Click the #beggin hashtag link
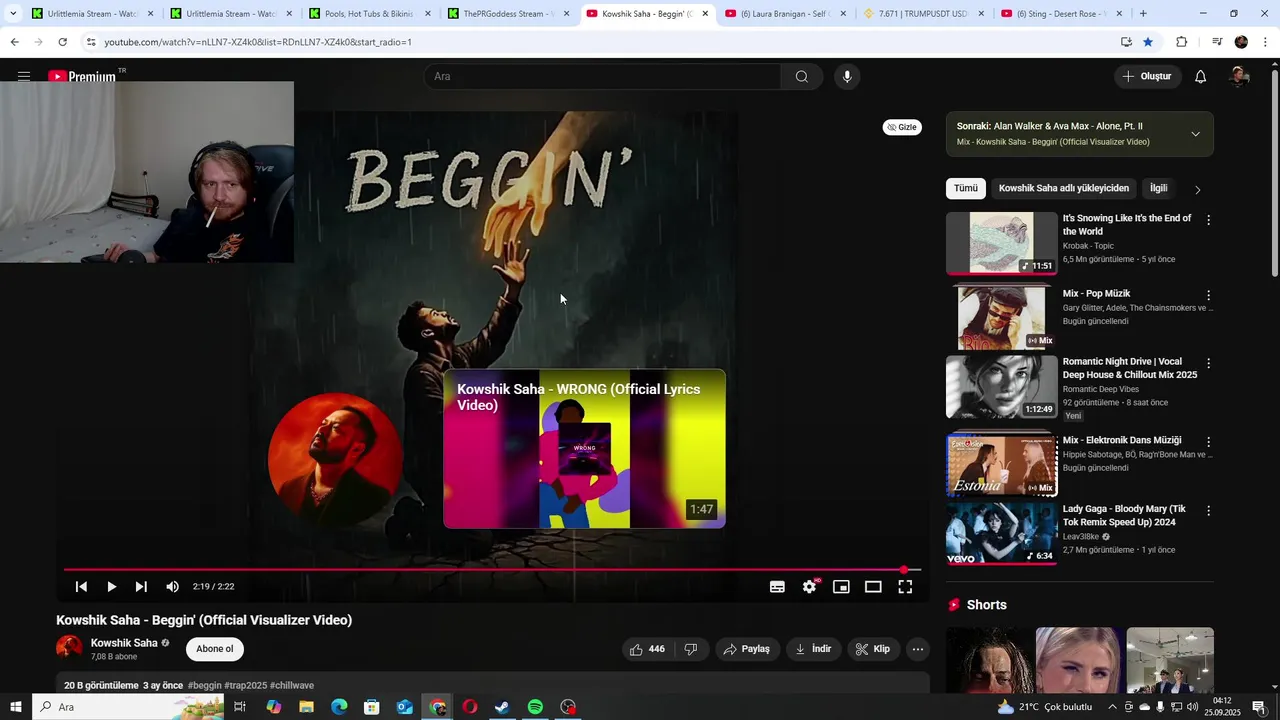Screen dimensions: 1280x720 click(205, 686)
